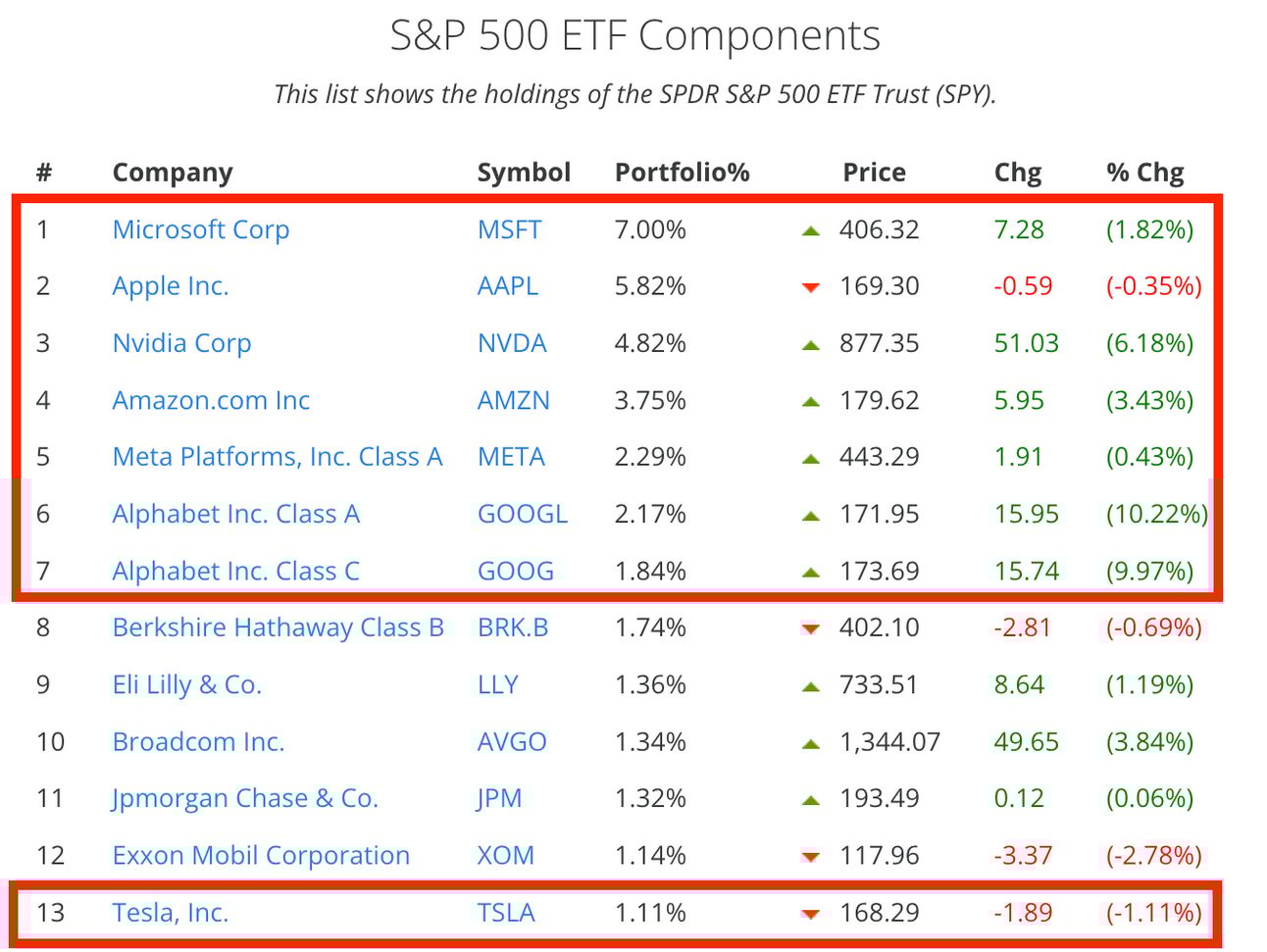Click the % Chg column header
Image resolution: width=1267 pixels, height=952 pixels.
(1145, 173)
